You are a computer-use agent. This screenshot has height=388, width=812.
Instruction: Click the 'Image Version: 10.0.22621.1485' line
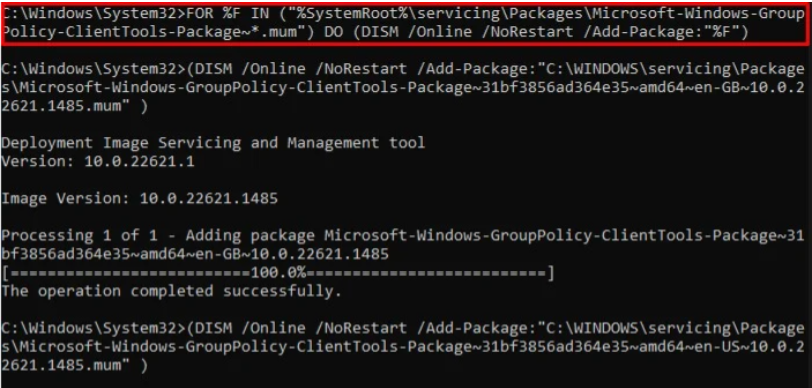pos(139,198)
